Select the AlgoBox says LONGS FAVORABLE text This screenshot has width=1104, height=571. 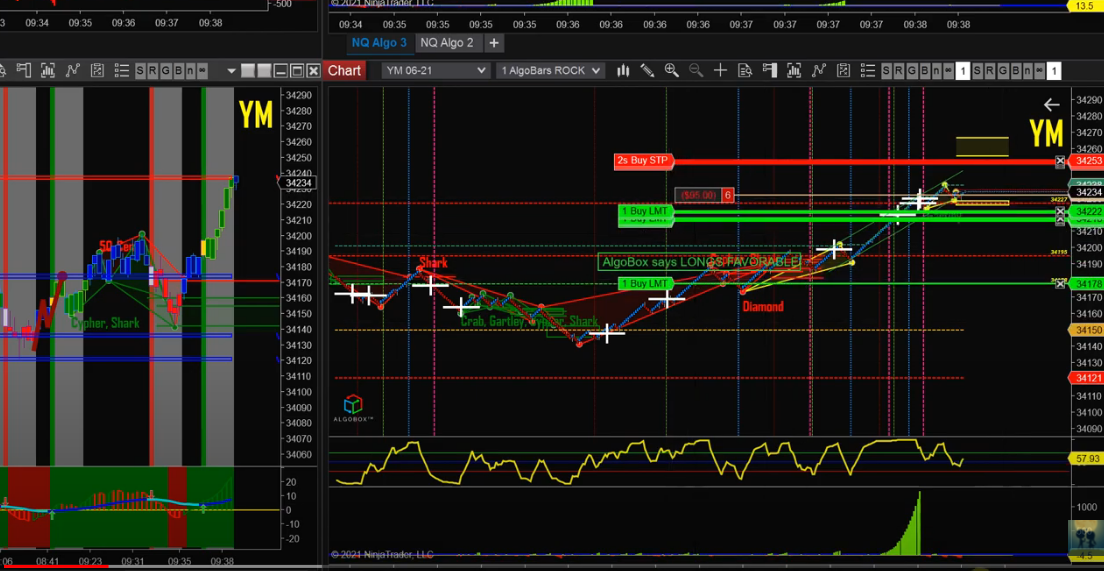pos(700,262)
